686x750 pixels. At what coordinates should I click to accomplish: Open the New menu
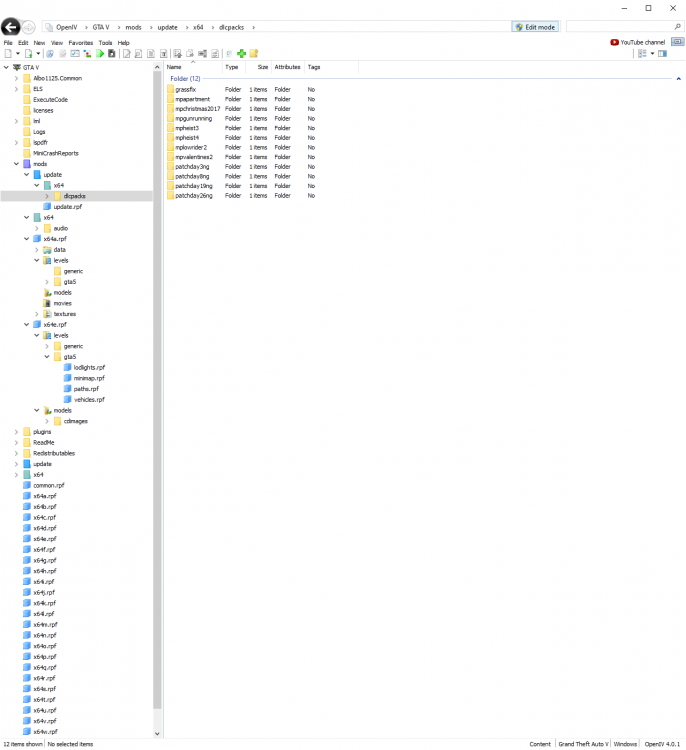pyautogui.click(x=39, y=43)
